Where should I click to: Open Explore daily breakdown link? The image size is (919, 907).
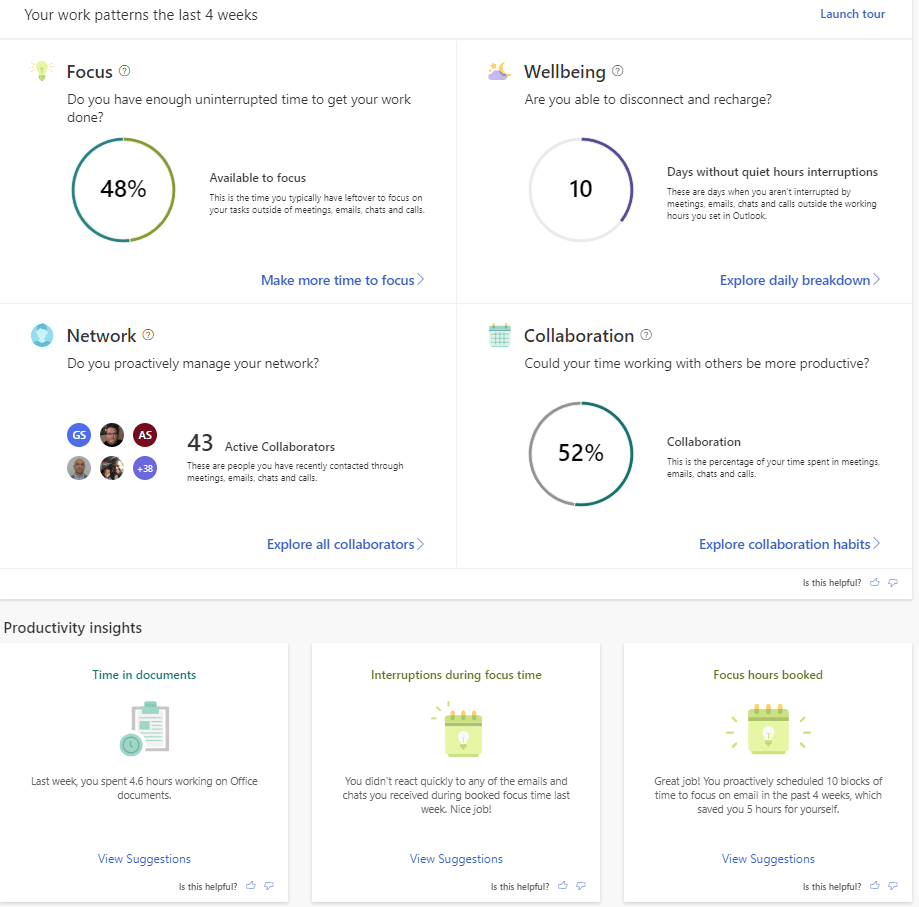point(799,280)
